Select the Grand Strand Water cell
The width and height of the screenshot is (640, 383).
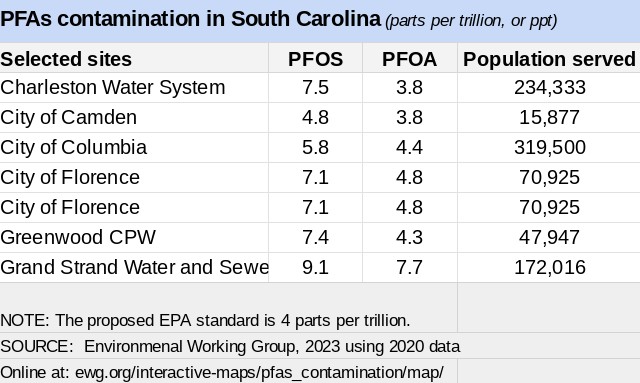click(134, 267)
